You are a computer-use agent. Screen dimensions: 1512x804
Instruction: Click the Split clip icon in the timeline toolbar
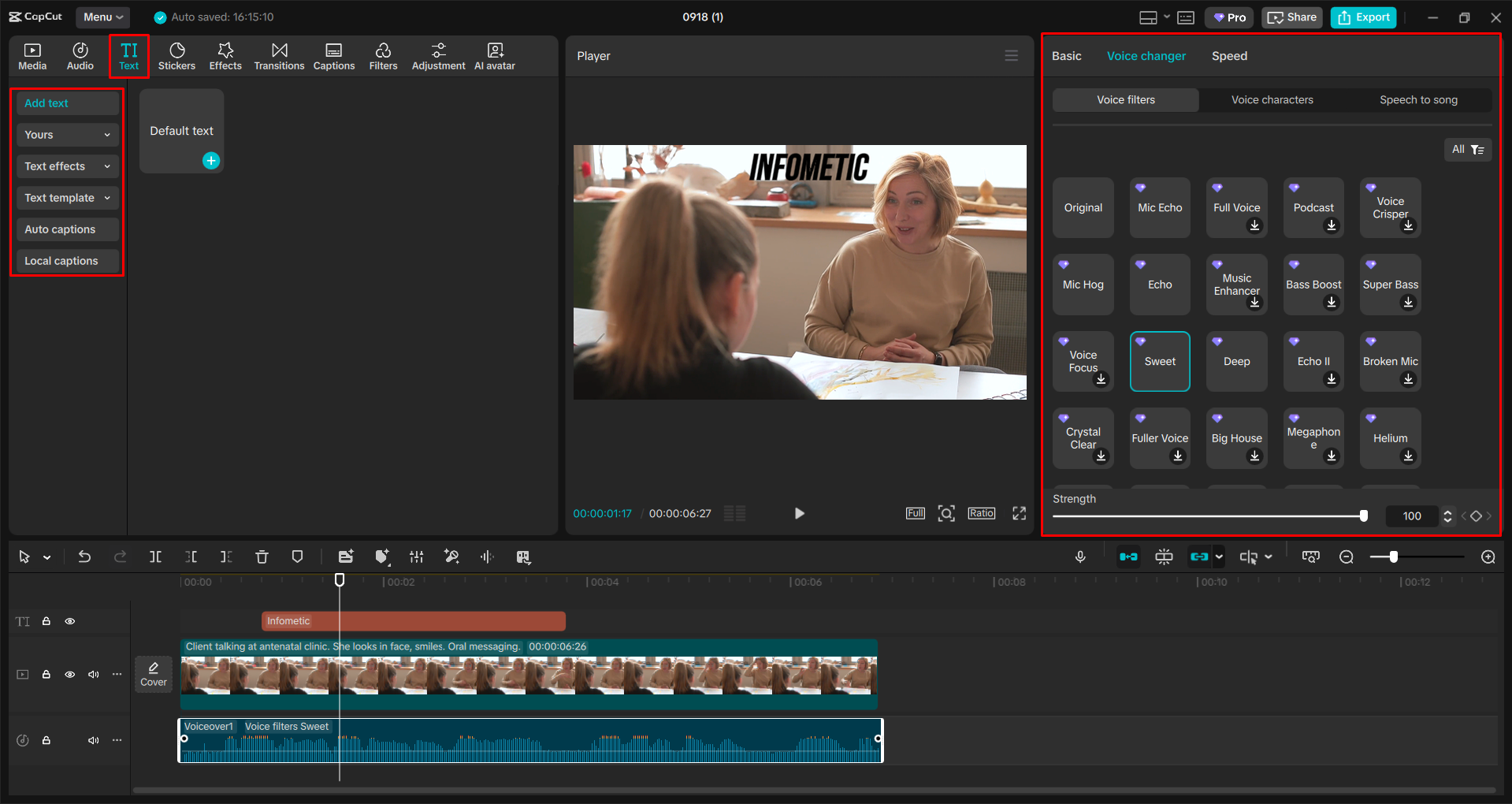(x=155, y=556)
